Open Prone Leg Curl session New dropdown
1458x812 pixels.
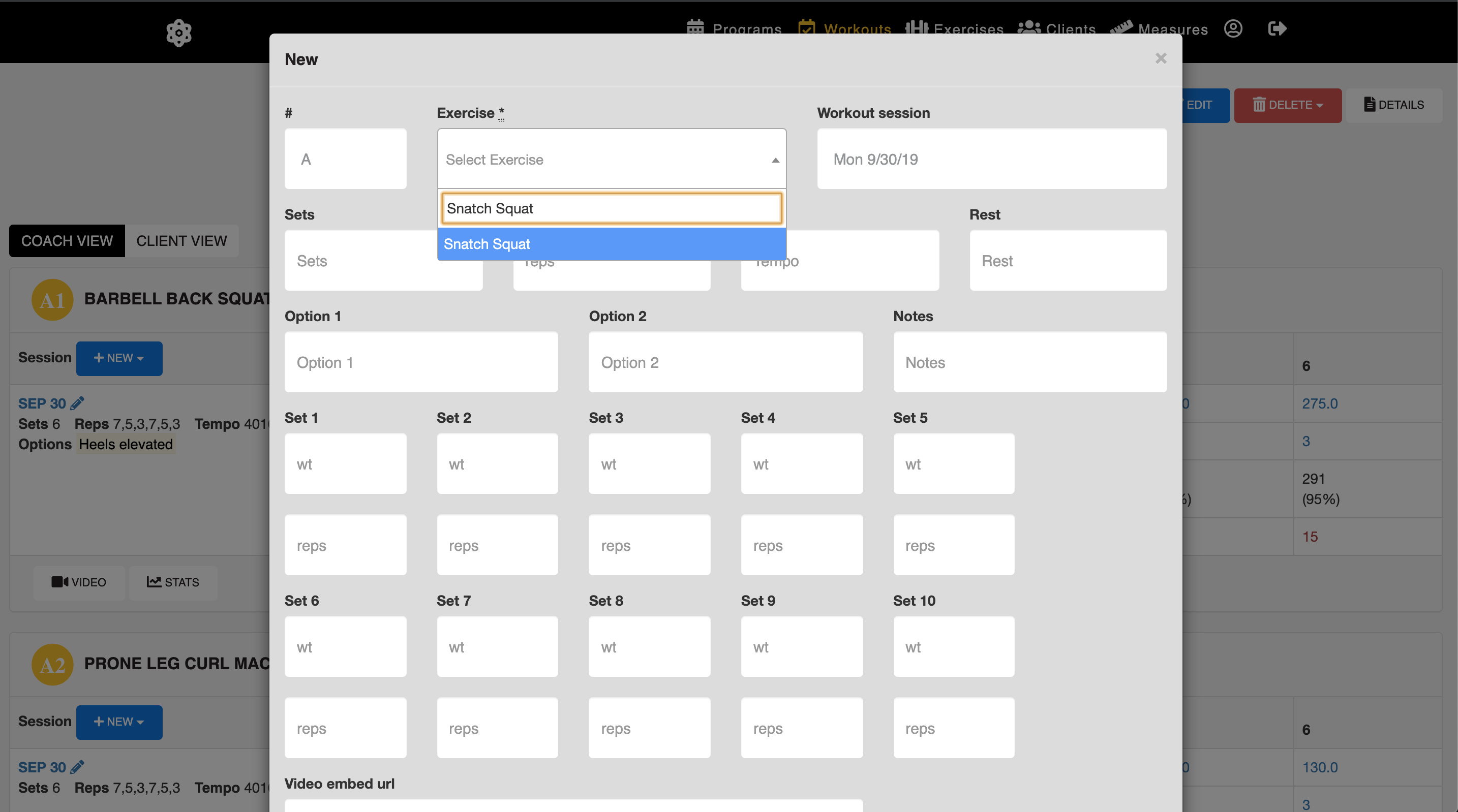point(119,722)
